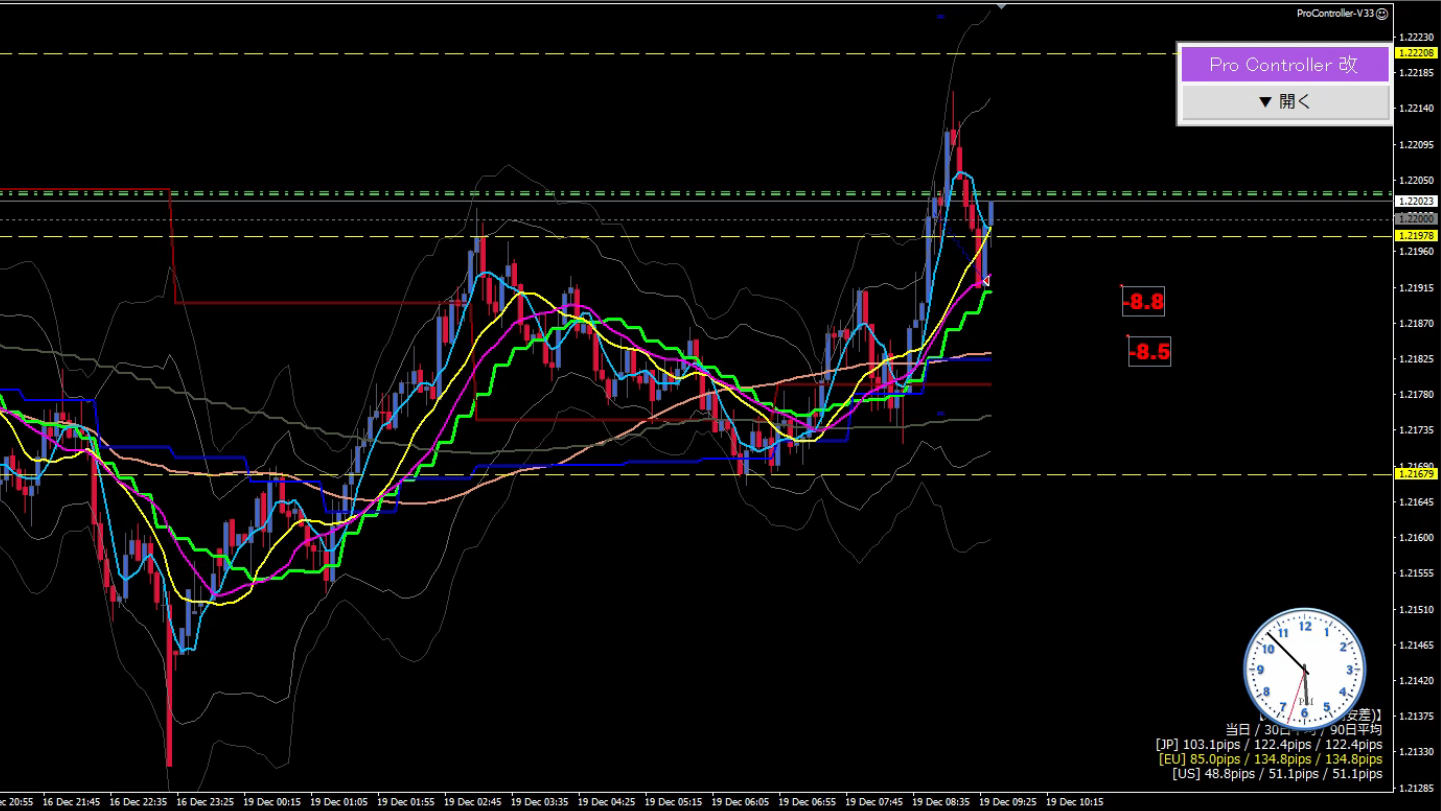
Task: Click the 19 Dec 02:45 time label
Action: click(472, 802)
